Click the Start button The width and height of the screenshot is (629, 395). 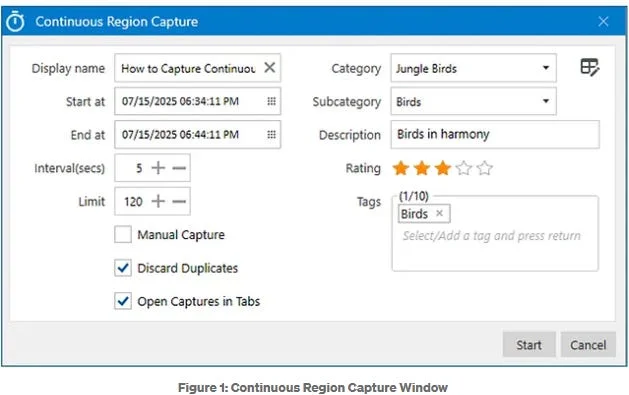click(x=529, y=344)
